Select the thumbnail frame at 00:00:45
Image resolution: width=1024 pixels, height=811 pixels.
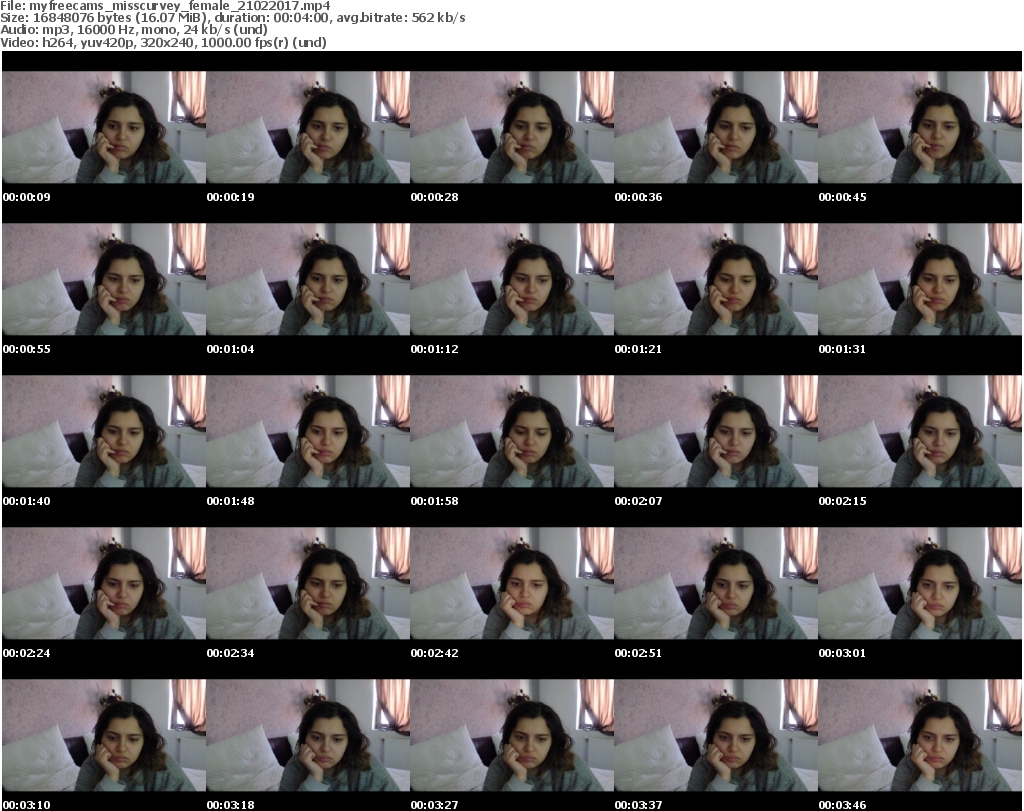[920, 127]
